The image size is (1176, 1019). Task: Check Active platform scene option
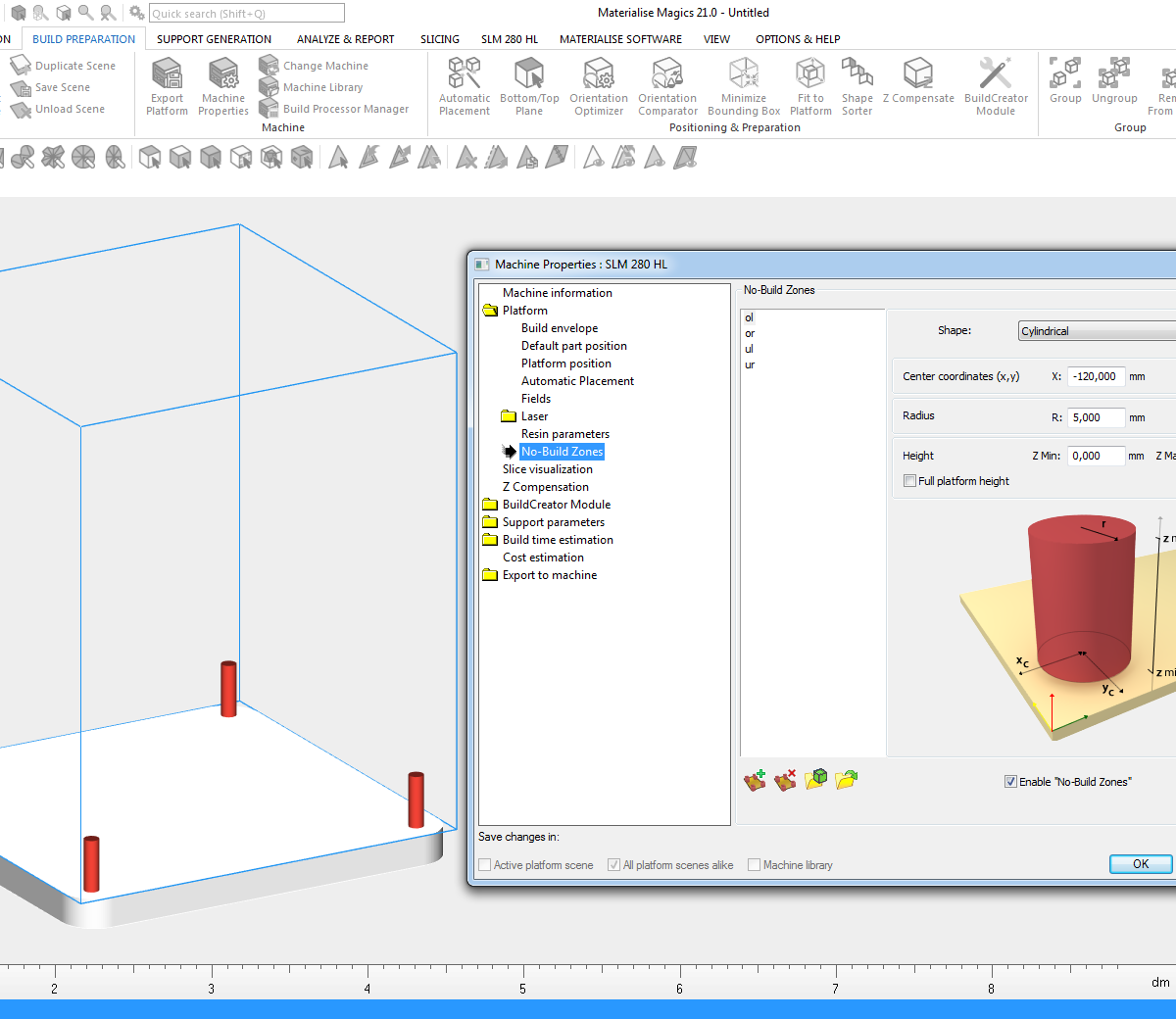click(x=484, y=865)
